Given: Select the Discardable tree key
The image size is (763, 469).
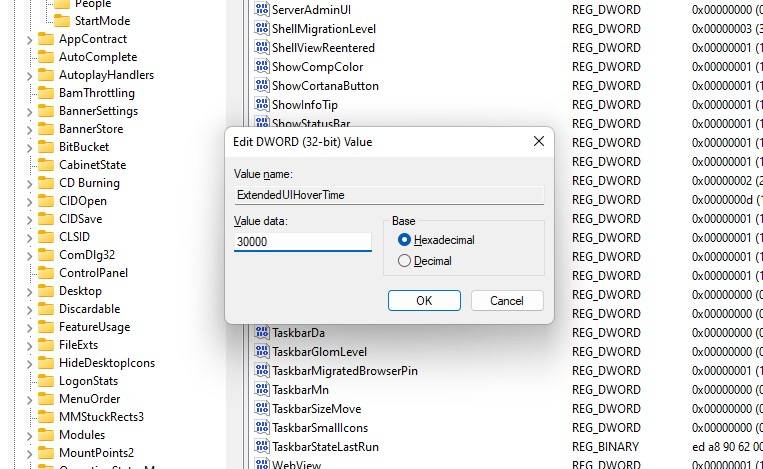Looking at the screenshot, I should (90, 309).
